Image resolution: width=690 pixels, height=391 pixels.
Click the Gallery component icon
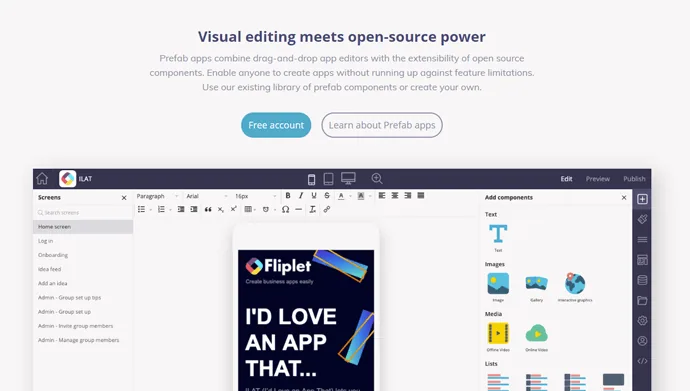[536, 284]
